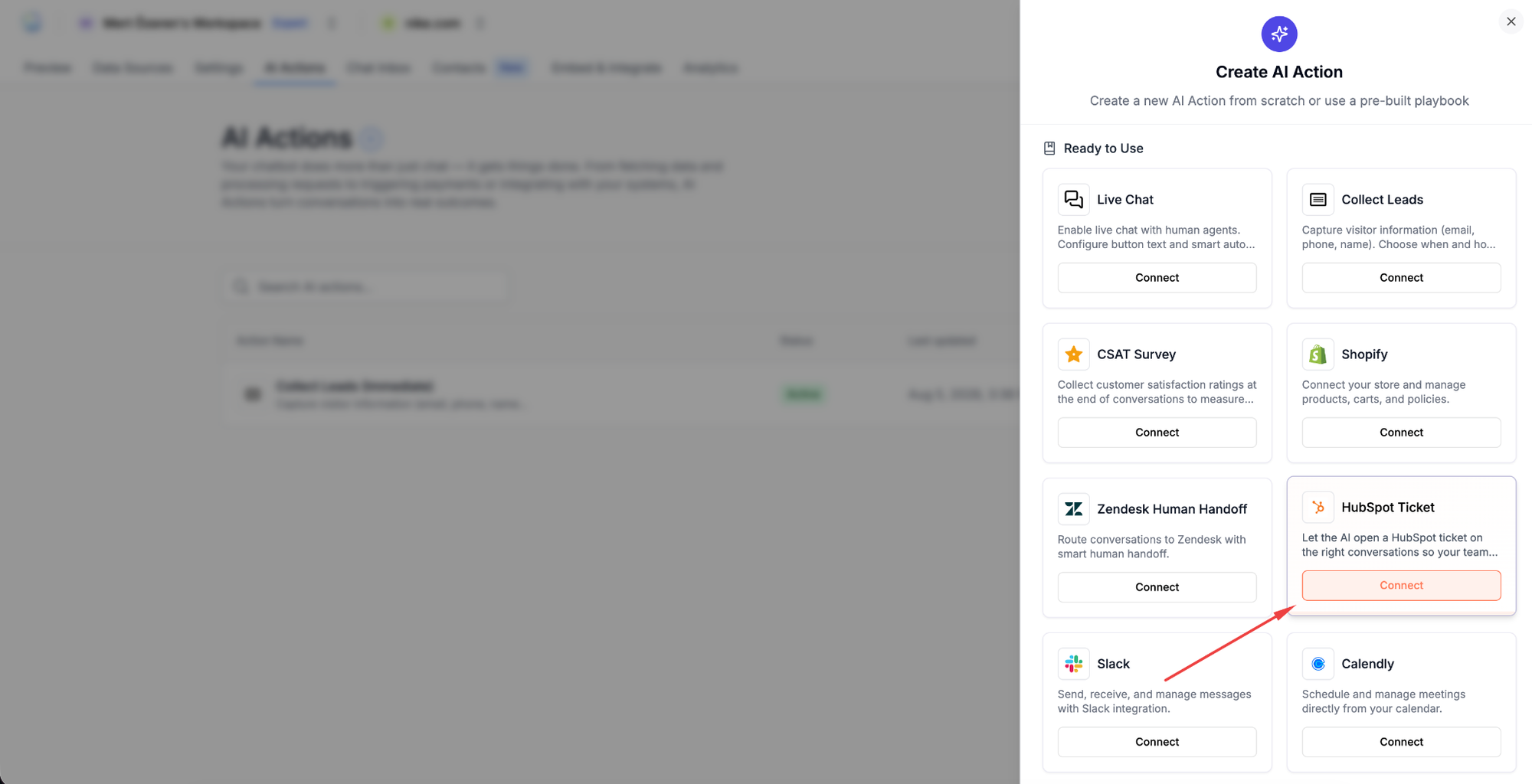Connect the Collect Leads action
The image size is (1532, 784).
1401,278
